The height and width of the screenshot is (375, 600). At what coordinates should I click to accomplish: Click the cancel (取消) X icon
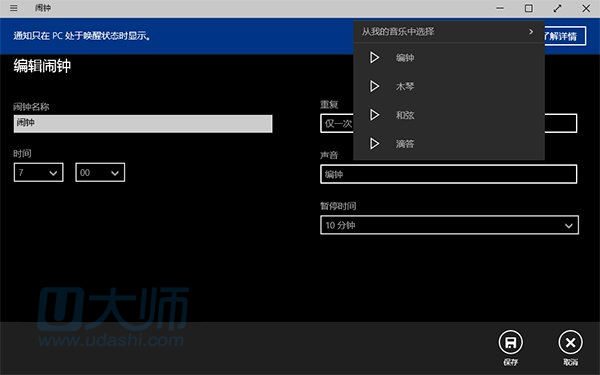570,342
